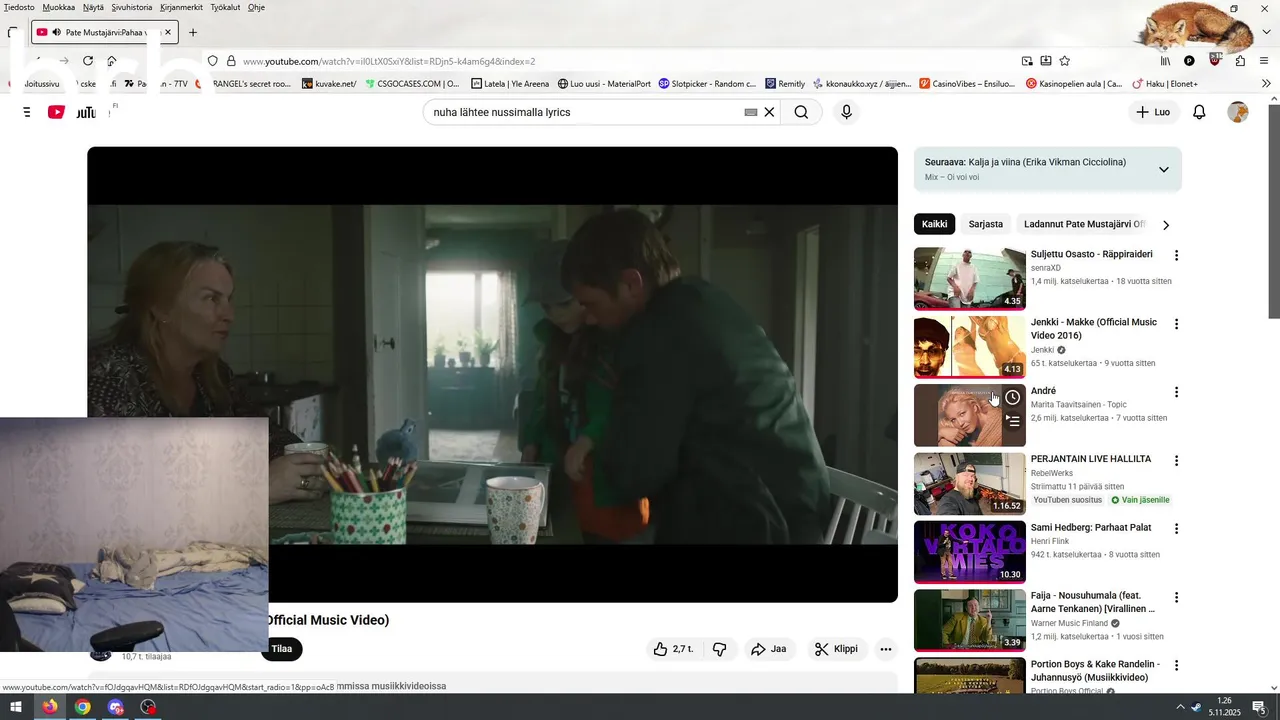Open options for Sami Hedberg: Parhaat Palat
Viewport: 1280px width, 720px height.
1176,529
